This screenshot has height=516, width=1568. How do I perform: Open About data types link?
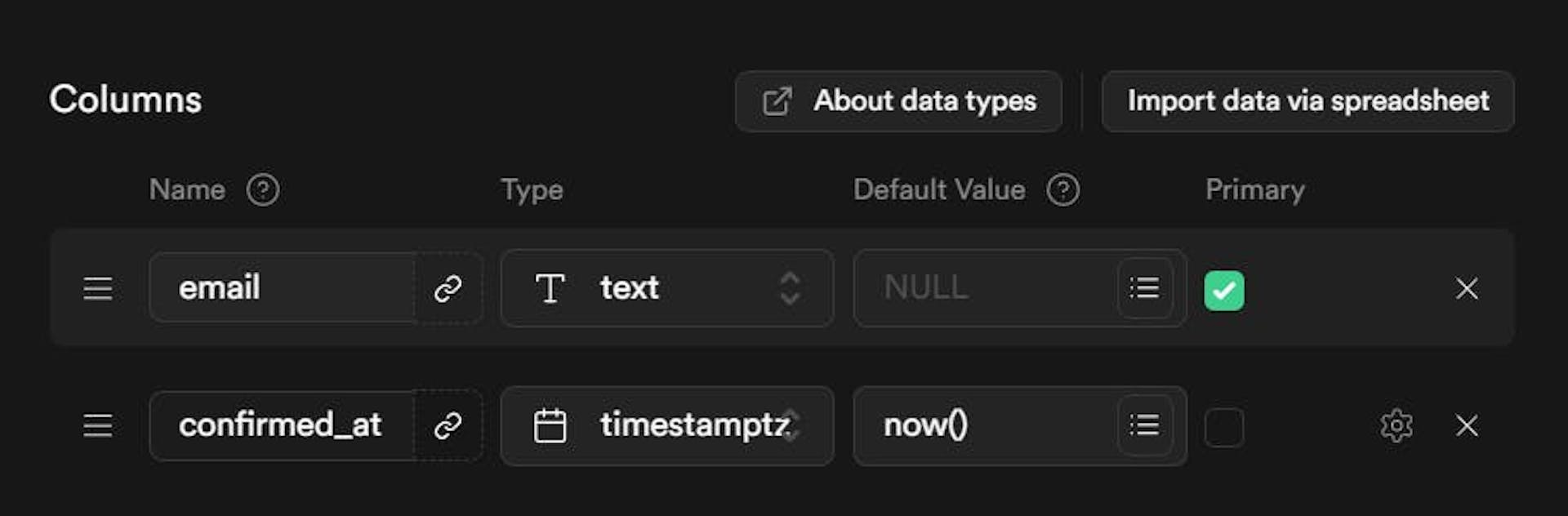point(898,101)
